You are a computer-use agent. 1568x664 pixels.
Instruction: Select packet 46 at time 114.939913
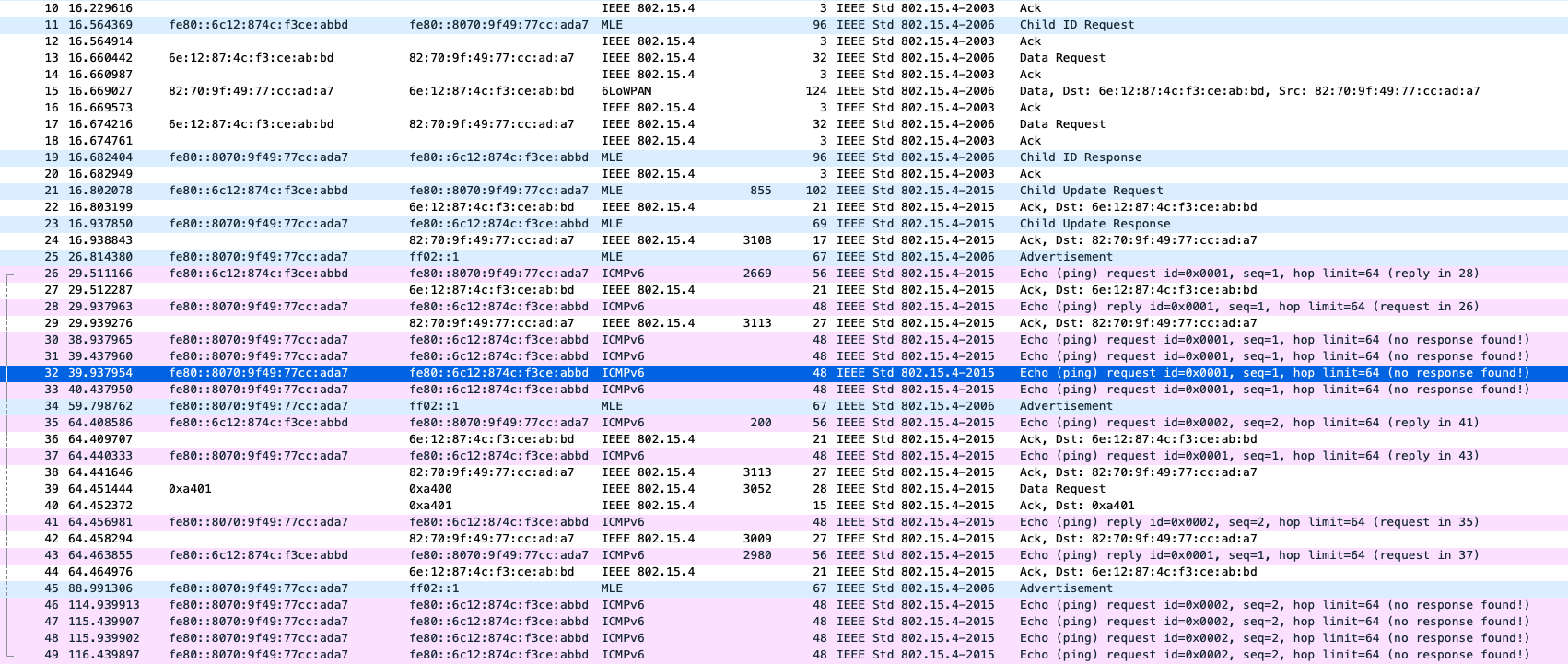tap(784, 605)
